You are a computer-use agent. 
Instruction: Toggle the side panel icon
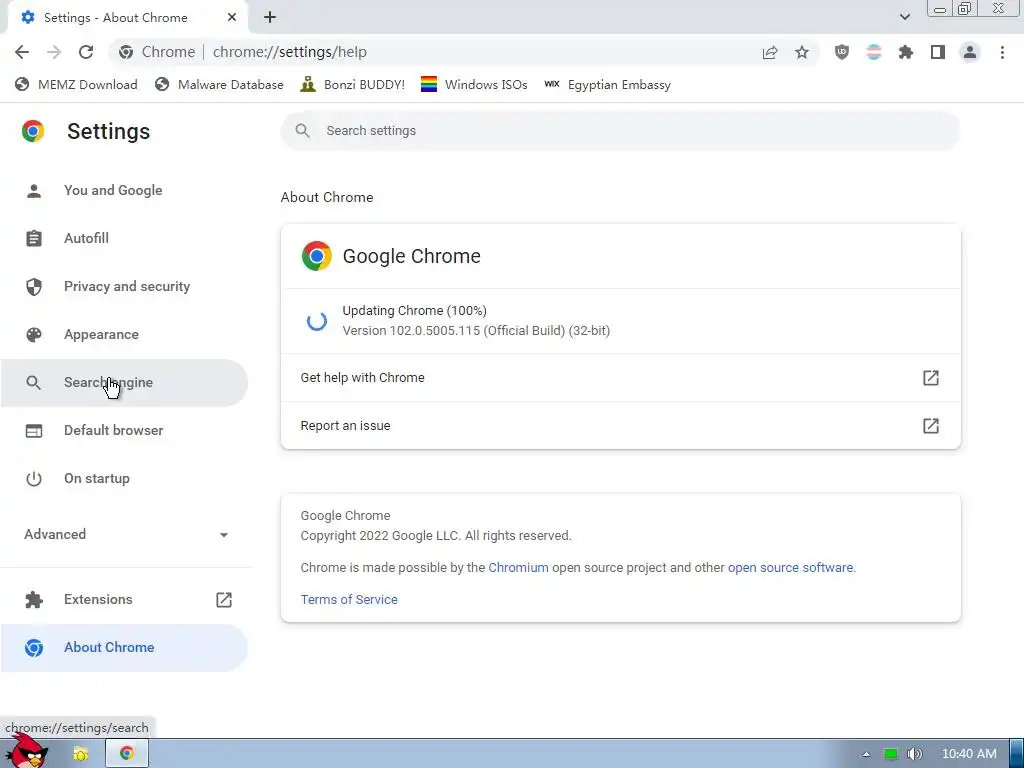(938, 52)
